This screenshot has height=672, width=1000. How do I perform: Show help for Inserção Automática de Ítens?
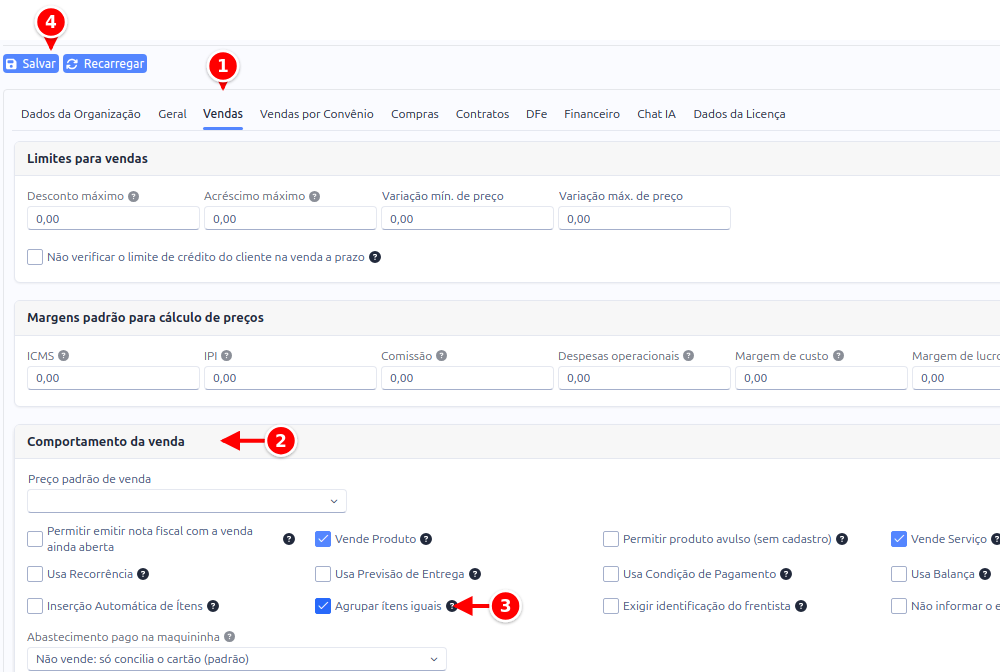tap(213, 606)
